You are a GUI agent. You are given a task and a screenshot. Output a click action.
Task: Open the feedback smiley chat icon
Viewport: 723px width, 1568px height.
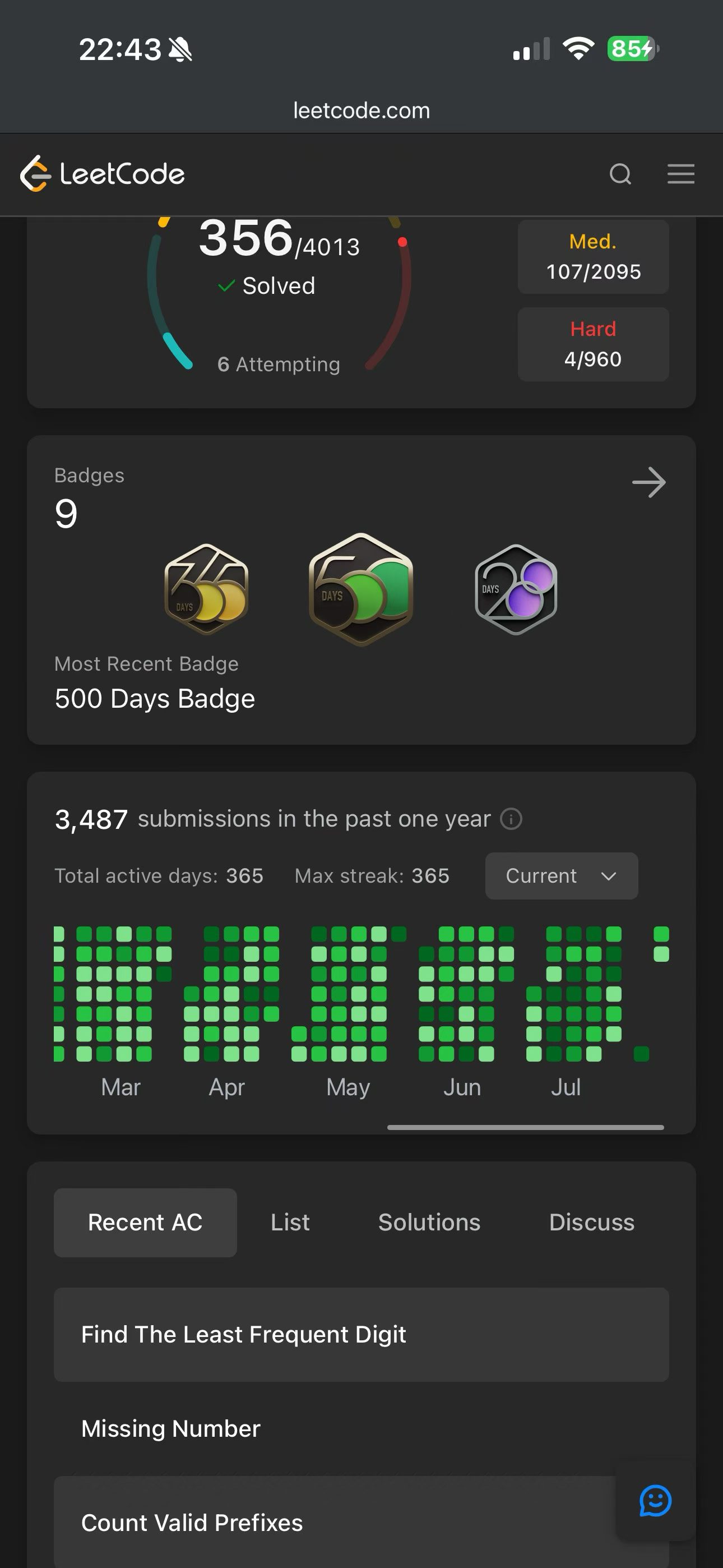click(x=655, y=1501)
